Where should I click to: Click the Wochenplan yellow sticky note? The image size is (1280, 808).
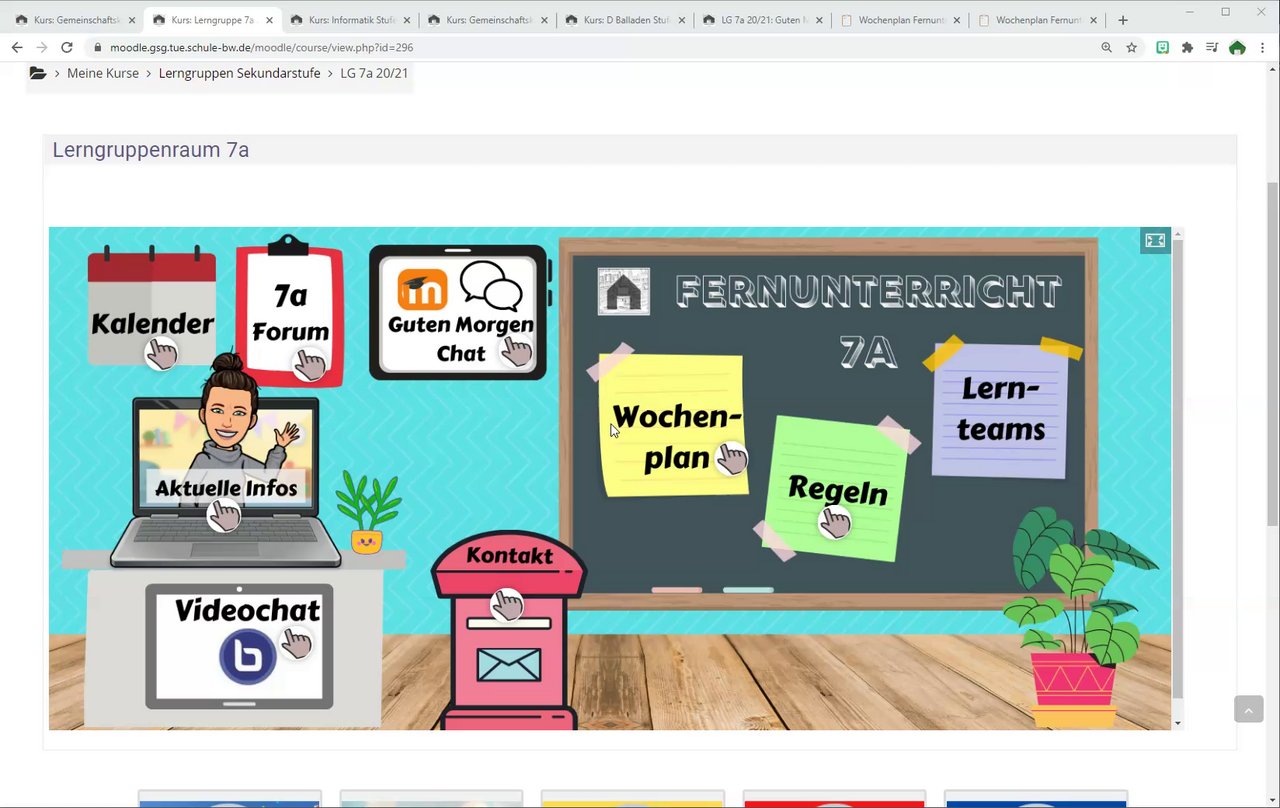point(675,425)
